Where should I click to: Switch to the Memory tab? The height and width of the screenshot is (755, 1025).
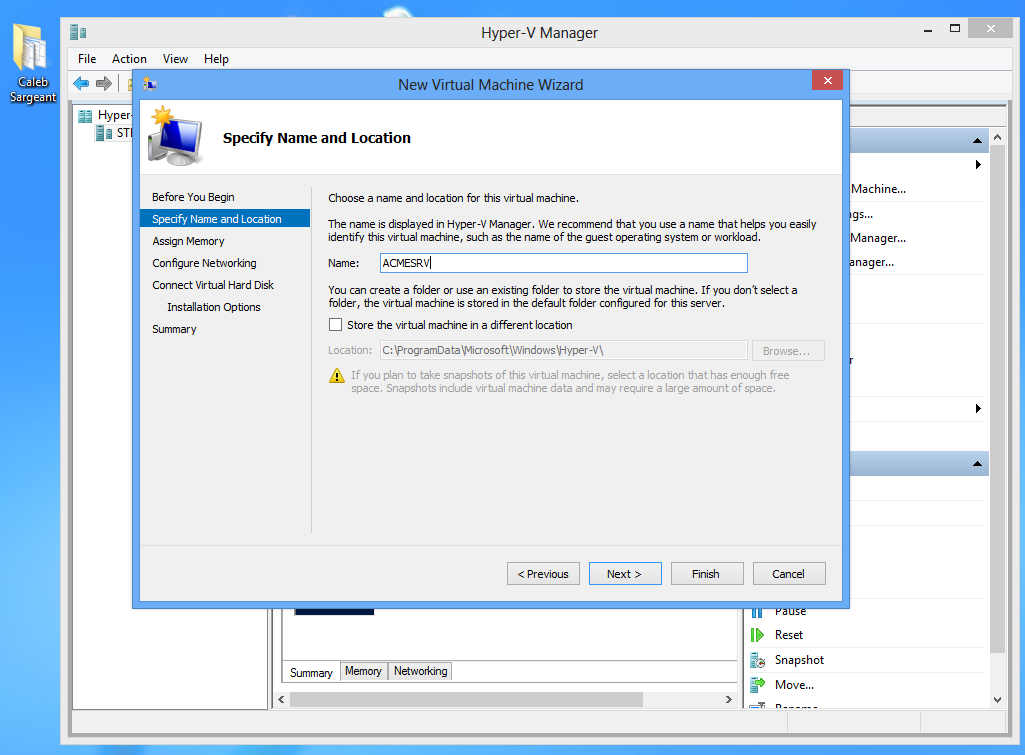click(363, 671)
